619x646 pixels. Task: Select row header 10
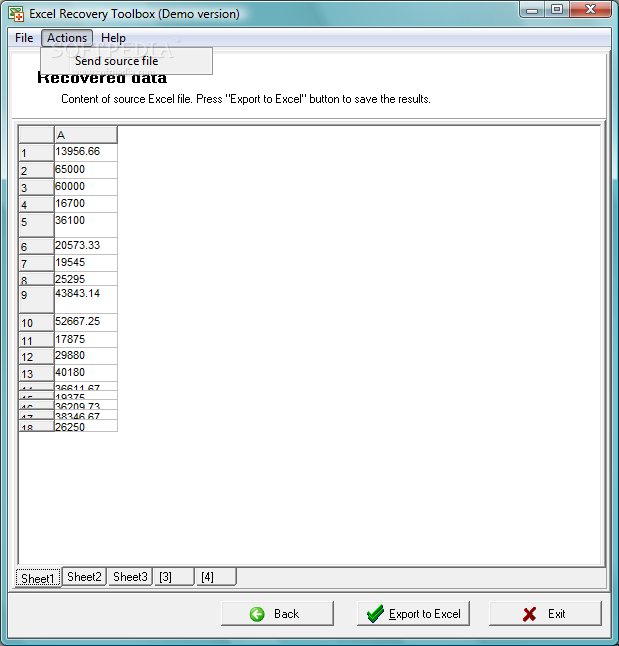37,322
